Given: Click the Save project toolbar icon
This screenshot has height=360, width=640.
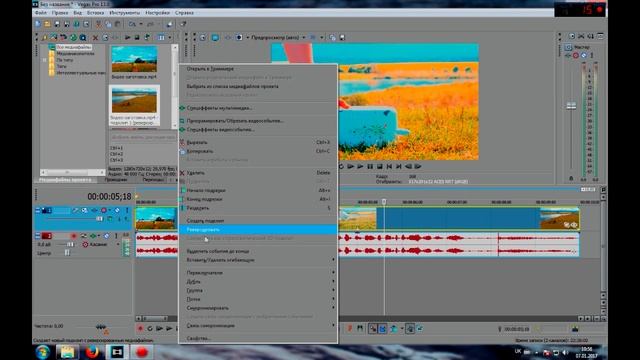Looking at the screenshot, I should click(57, 24).
